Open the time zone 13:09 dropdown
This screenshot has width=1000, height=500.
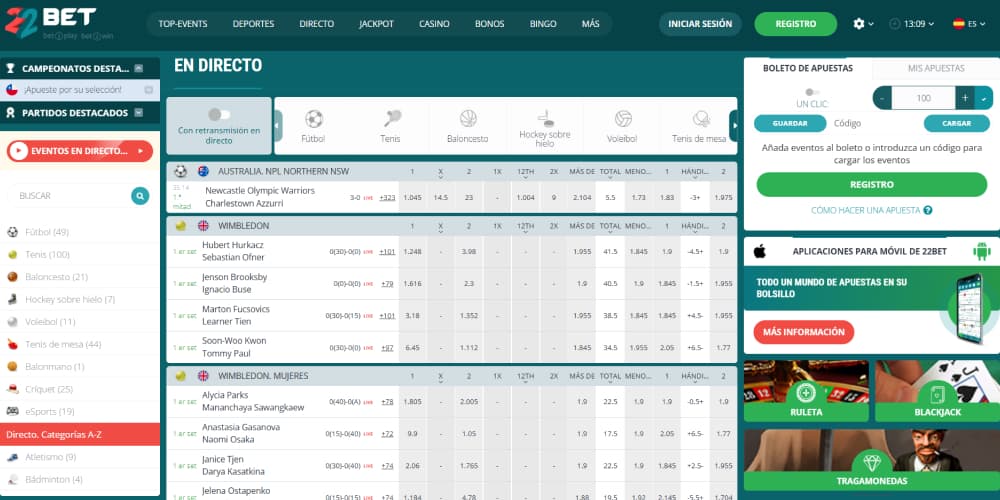[x=911, y=24]
